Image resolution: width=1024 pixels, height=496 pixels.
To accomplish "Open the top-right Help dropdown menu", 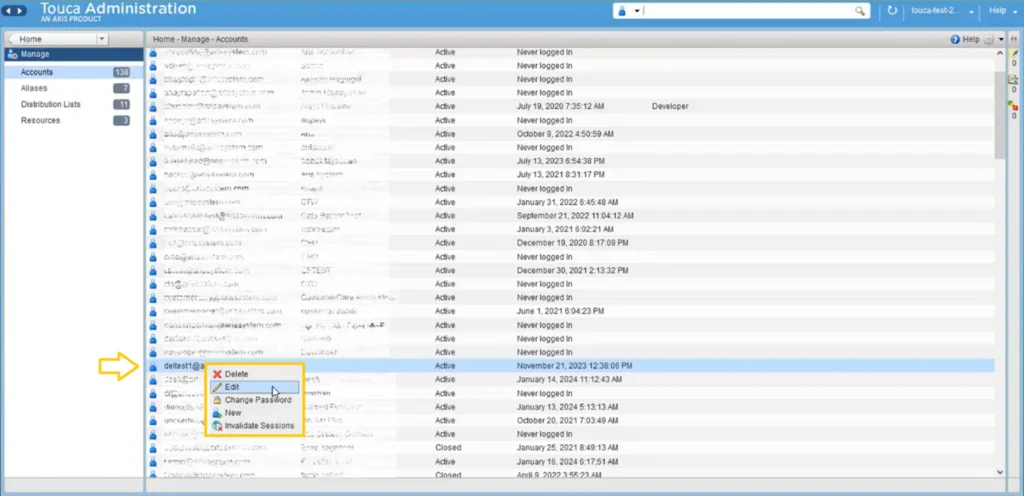I will (x=1001, y=11).
